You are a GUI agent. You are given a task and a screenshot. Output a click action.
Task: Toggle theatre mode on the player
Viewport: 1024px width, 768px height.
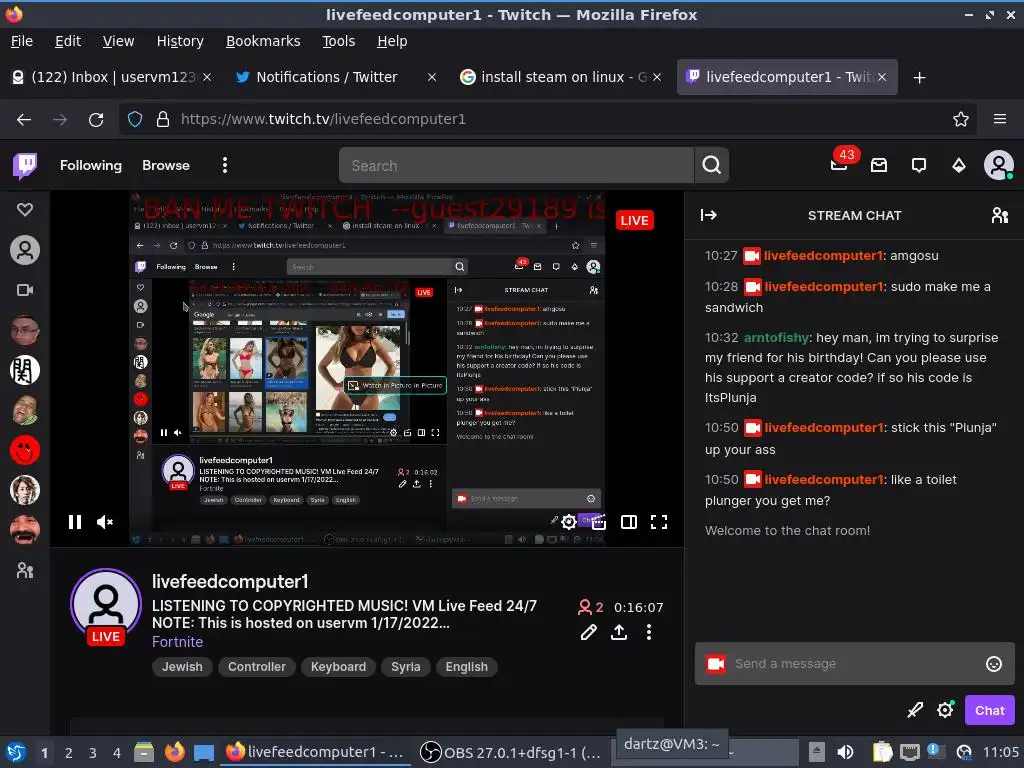click(629, 522)
